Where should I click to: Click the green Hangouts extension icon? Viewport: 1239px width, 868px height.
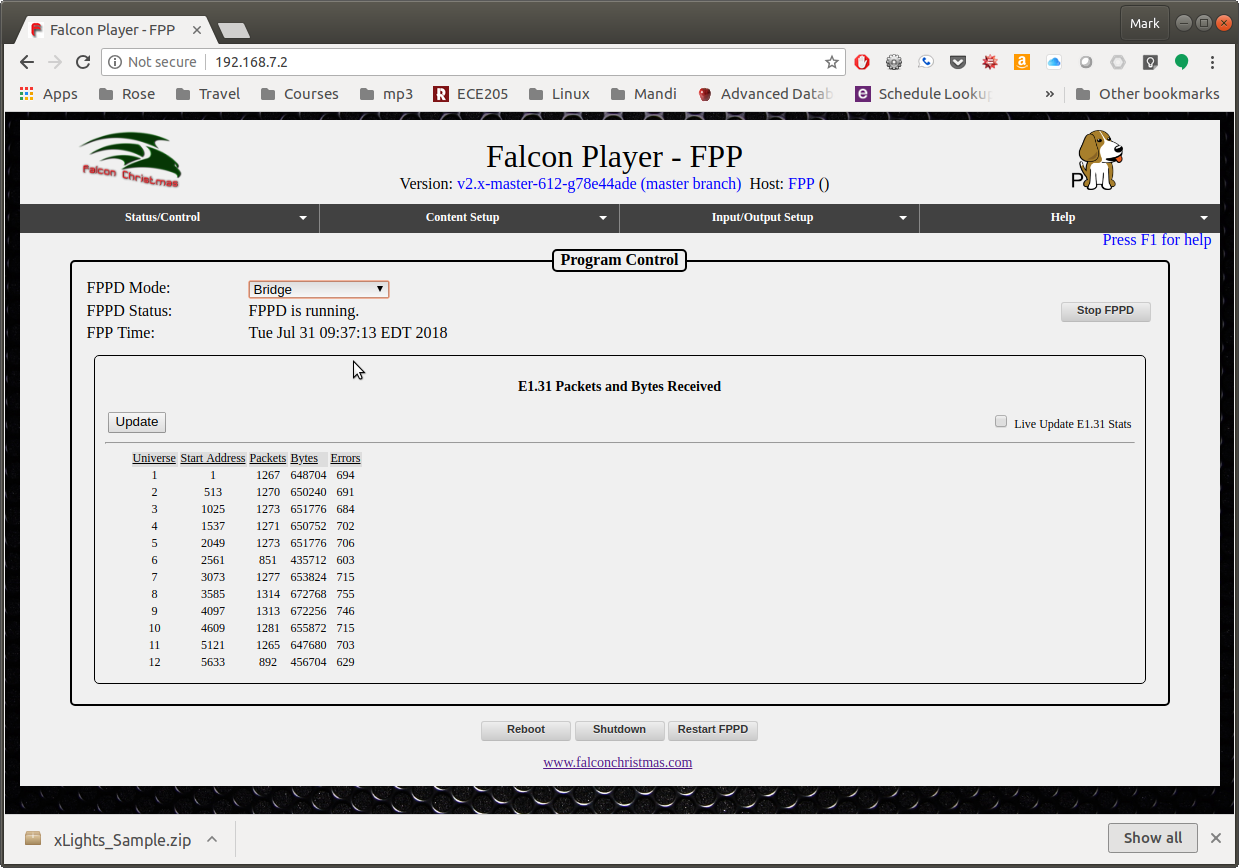[x=1181, y=62]
